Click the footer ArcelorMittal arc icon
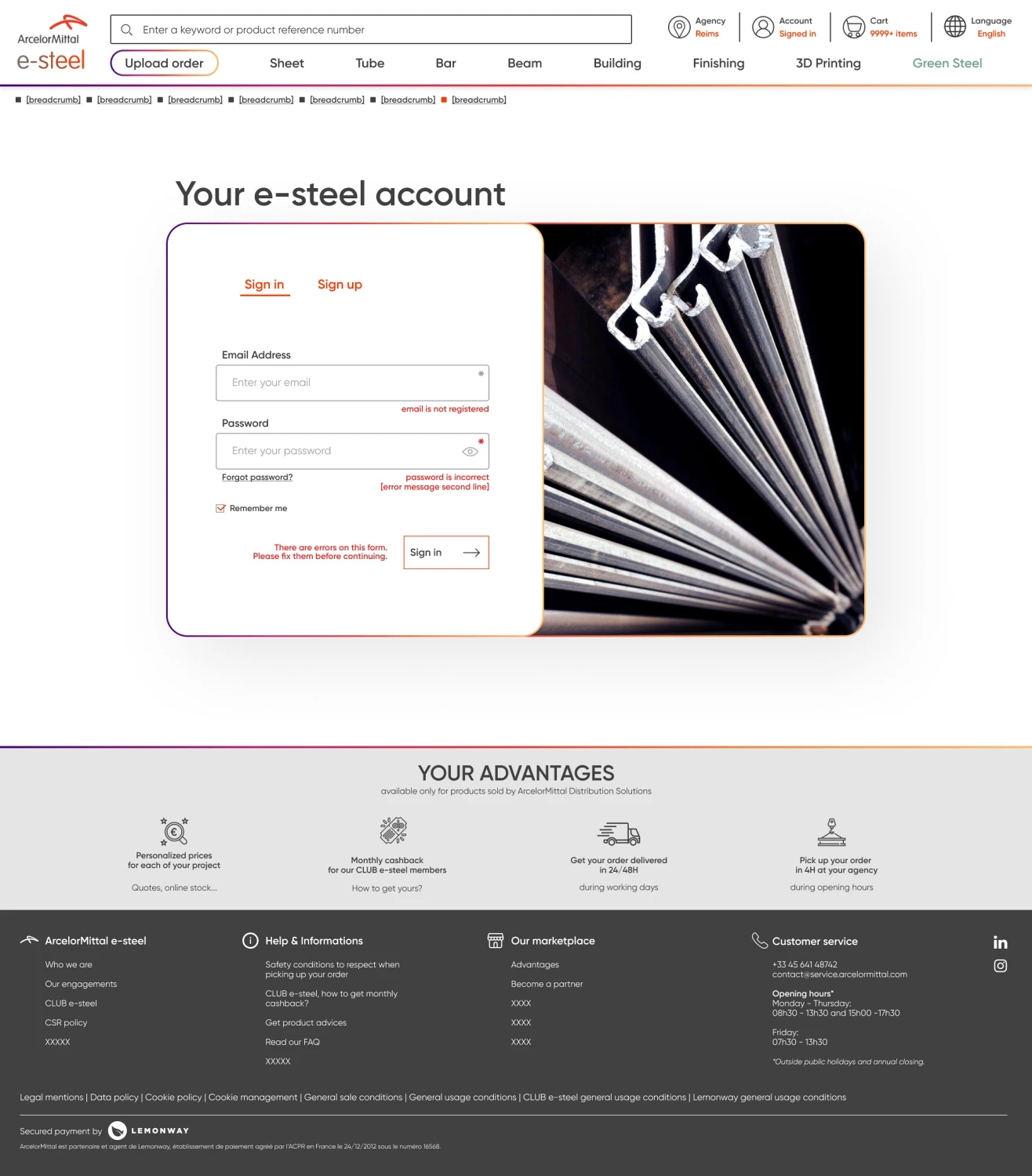The height and width of the screenshot is (1176, 1032). tap(29, 940)
